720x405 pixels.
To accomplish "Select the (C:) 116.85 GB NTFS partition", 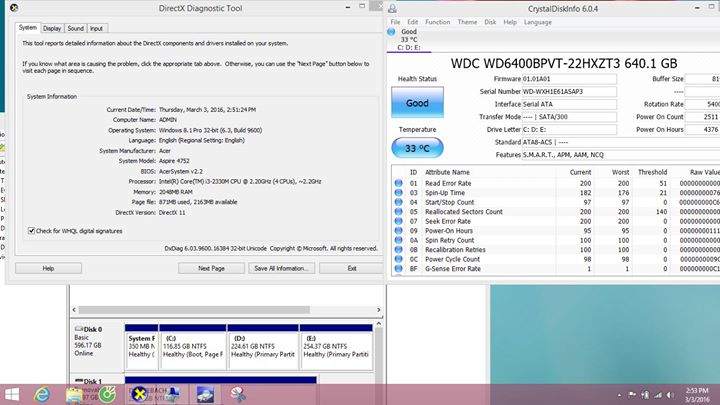I will pos(192,347).
